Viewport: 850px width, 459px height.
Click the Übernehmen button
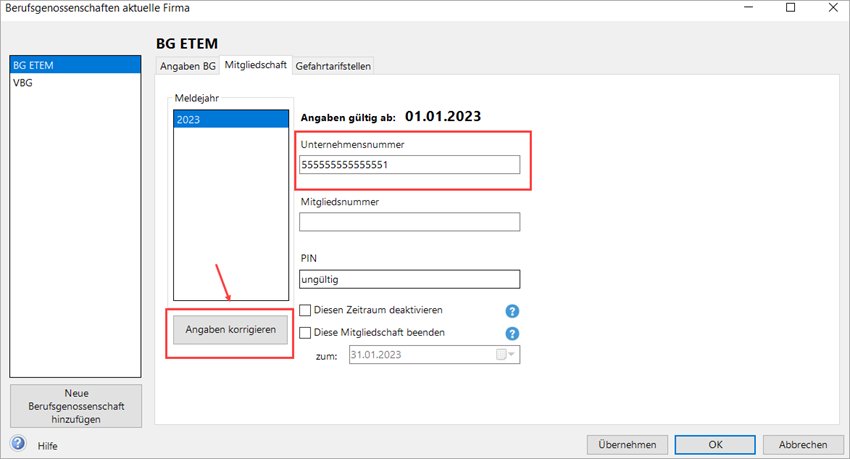(x=627, y=444)
